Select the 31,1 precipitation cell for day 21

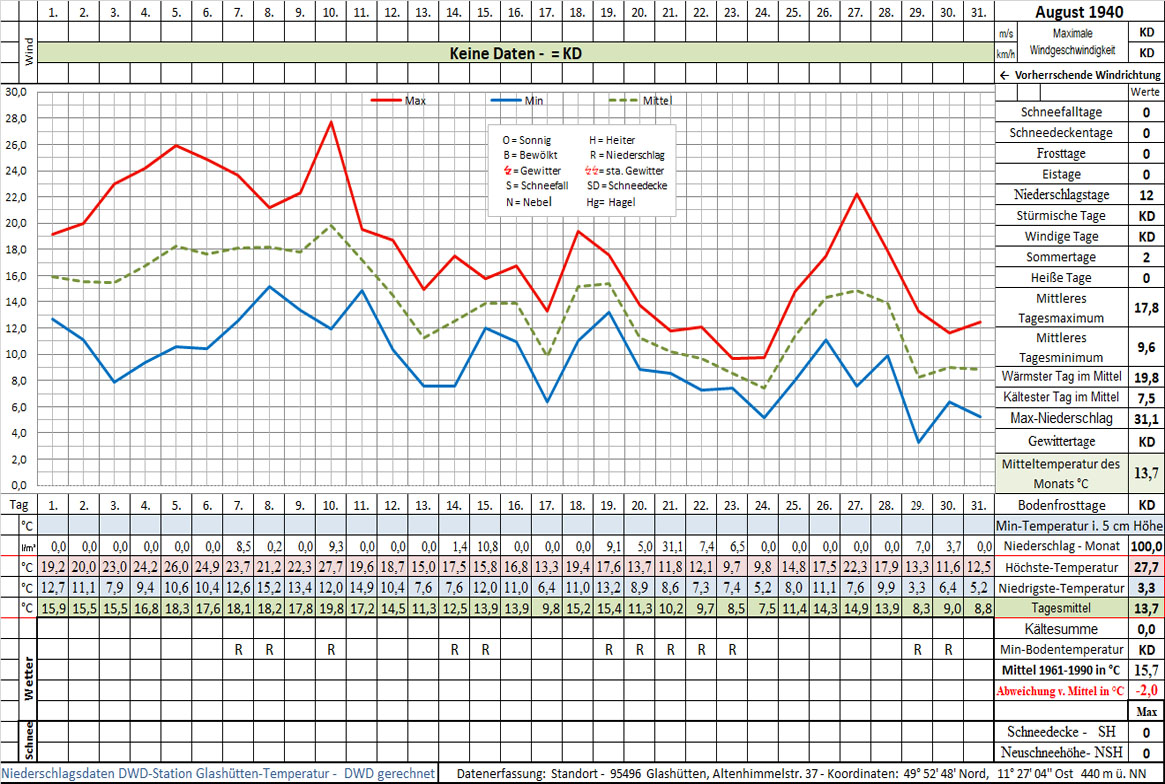669,547
